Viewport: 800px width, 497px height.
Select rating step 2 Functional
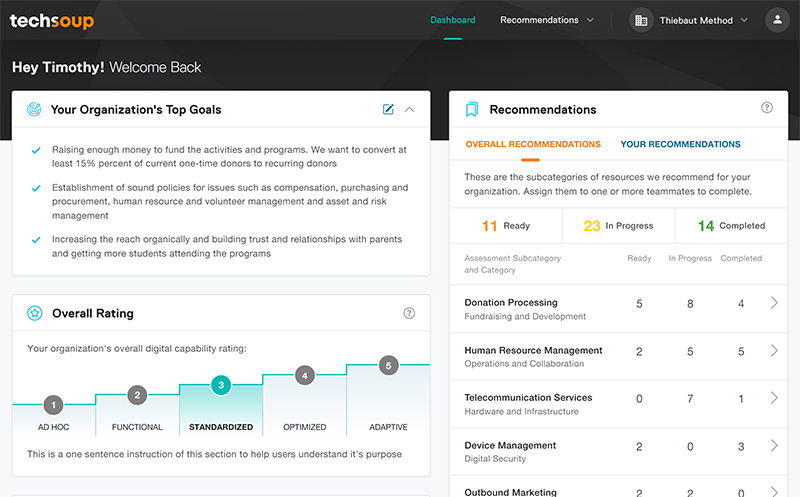[x=137, y=395]
